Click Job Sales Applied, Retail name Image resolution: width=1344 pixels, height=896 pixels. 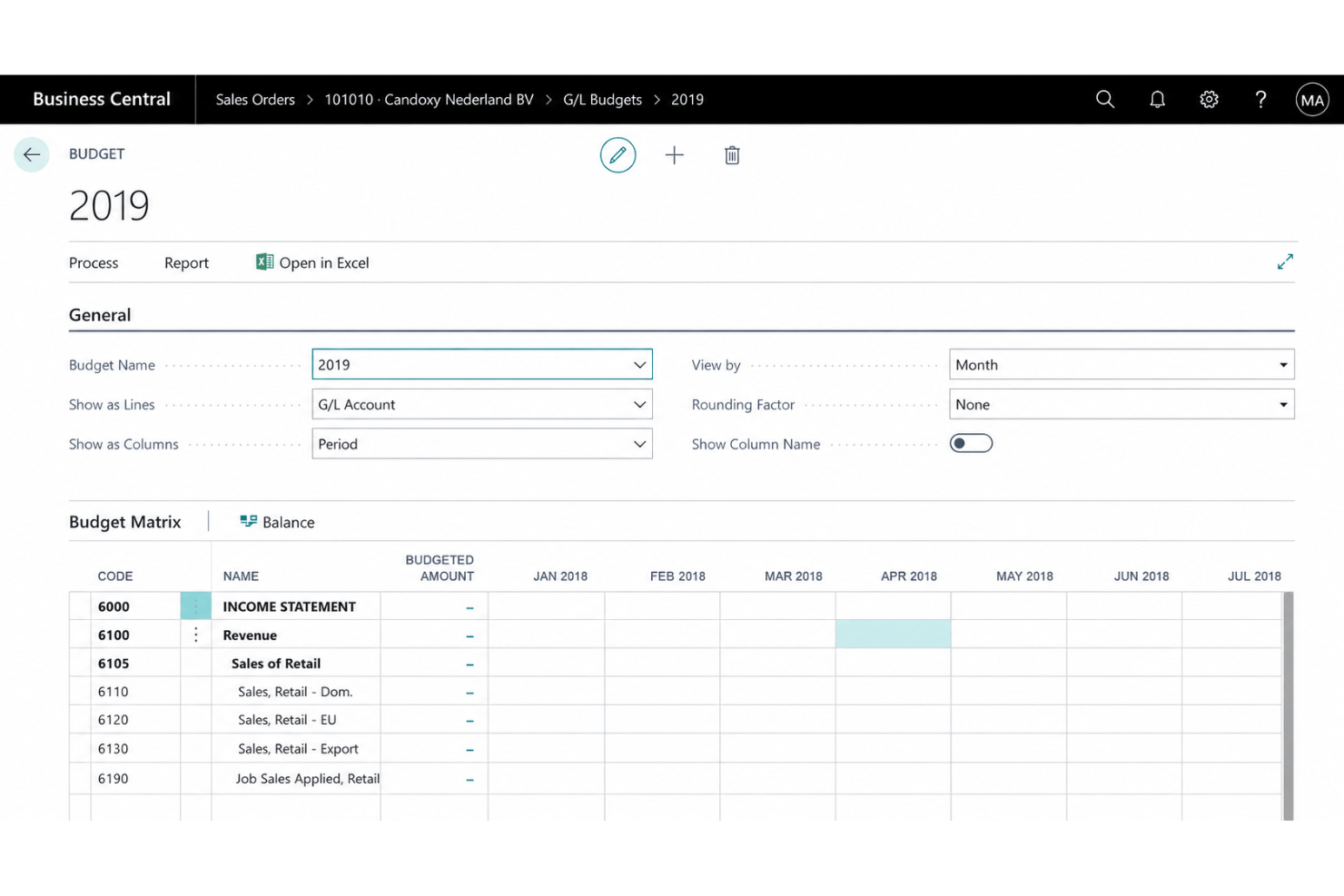click(307, 778)
